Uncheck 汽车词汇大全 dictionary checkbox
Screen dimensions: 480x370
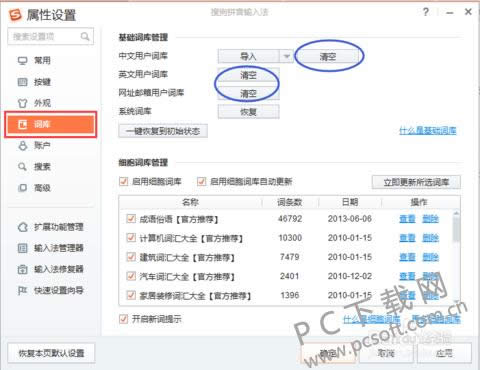[131, 276]
